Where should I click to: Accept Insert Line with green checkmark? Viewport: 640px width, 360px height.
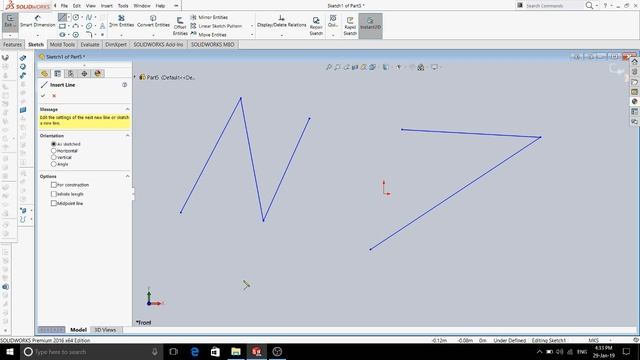[x=43, y=96]
